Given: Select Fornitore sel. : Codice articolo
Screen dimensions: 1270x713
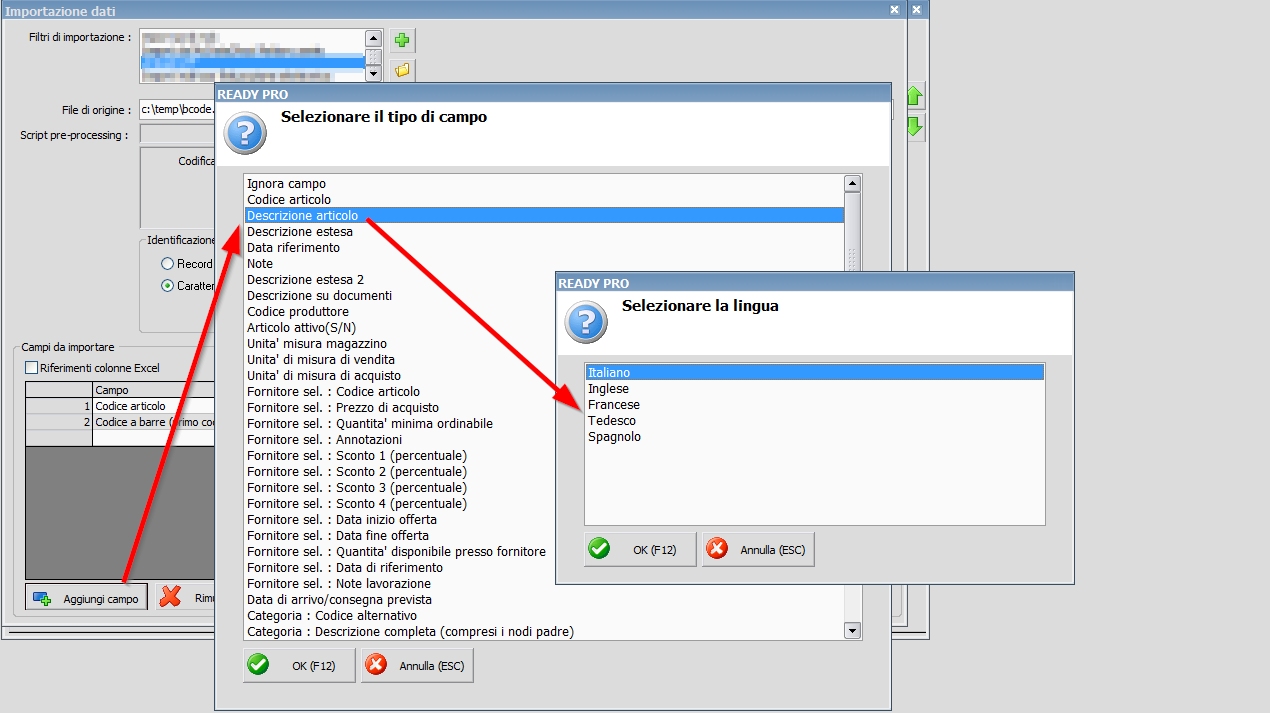Looking at the screenshot, I should [400, 391].
